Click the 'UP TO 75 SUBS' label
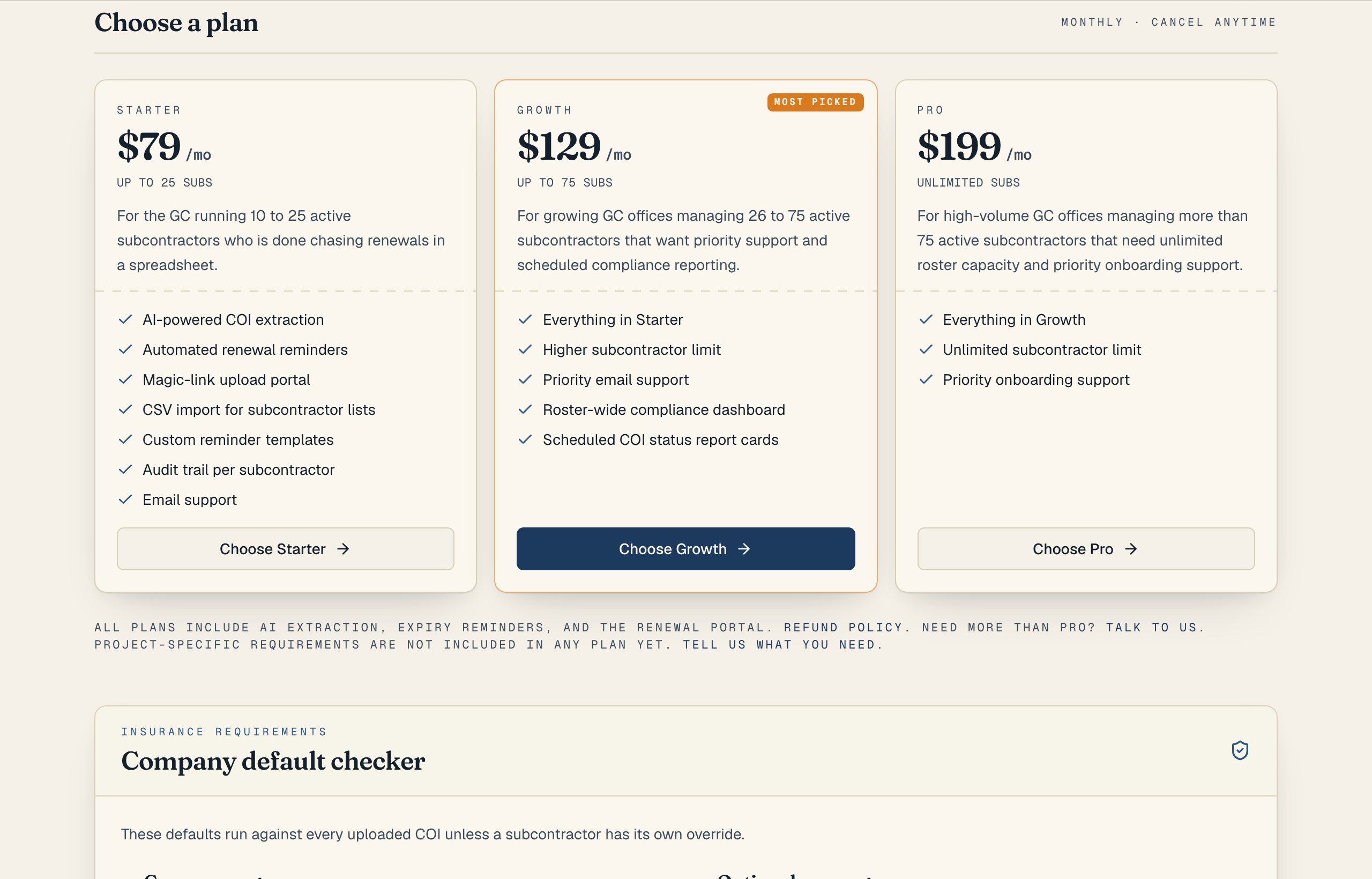Viewport: 1372px width, 879px height. (x=564, y=183)
